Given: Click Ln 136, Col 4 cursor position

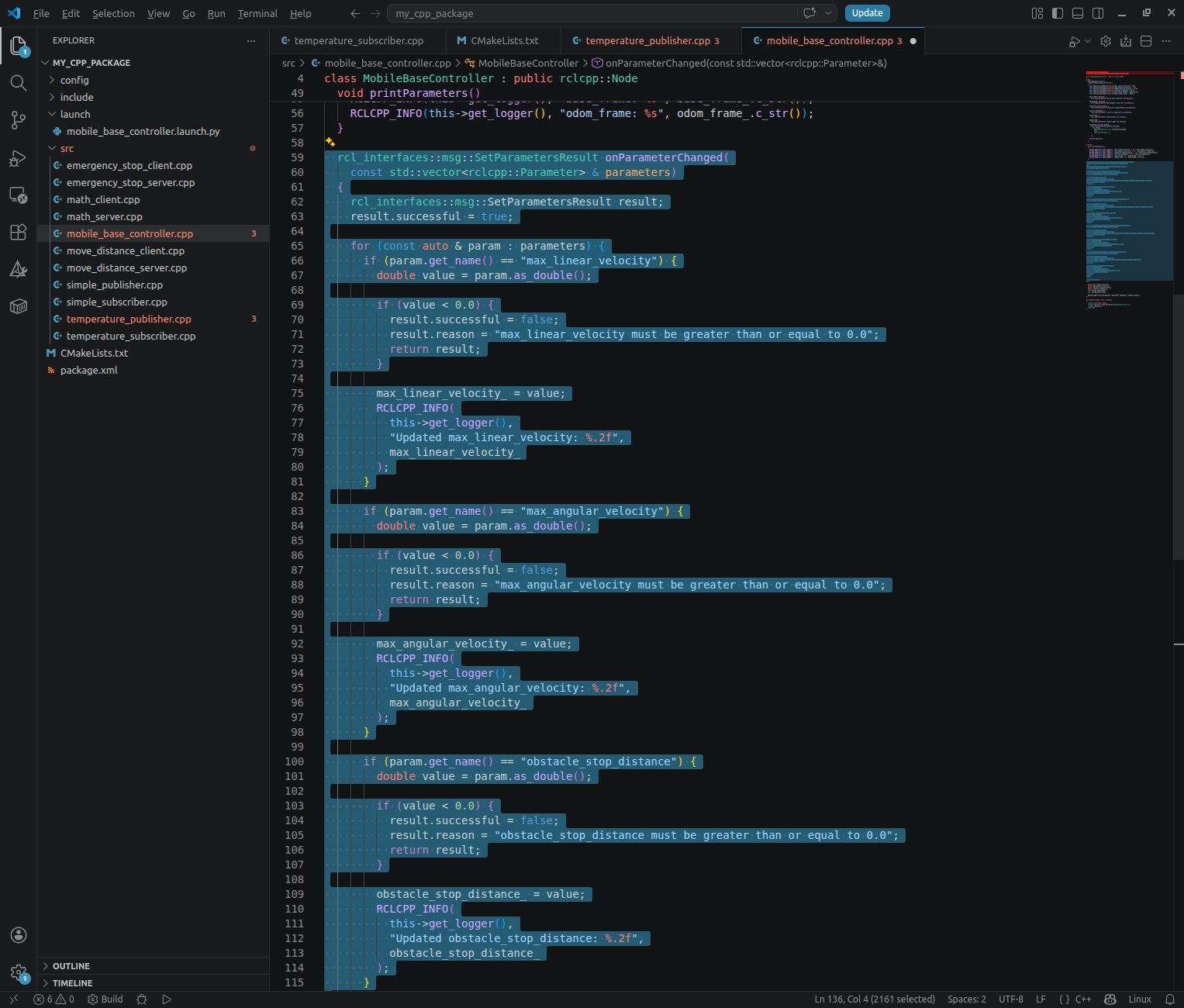Looking at the screenshot, I should coord(875,999).
